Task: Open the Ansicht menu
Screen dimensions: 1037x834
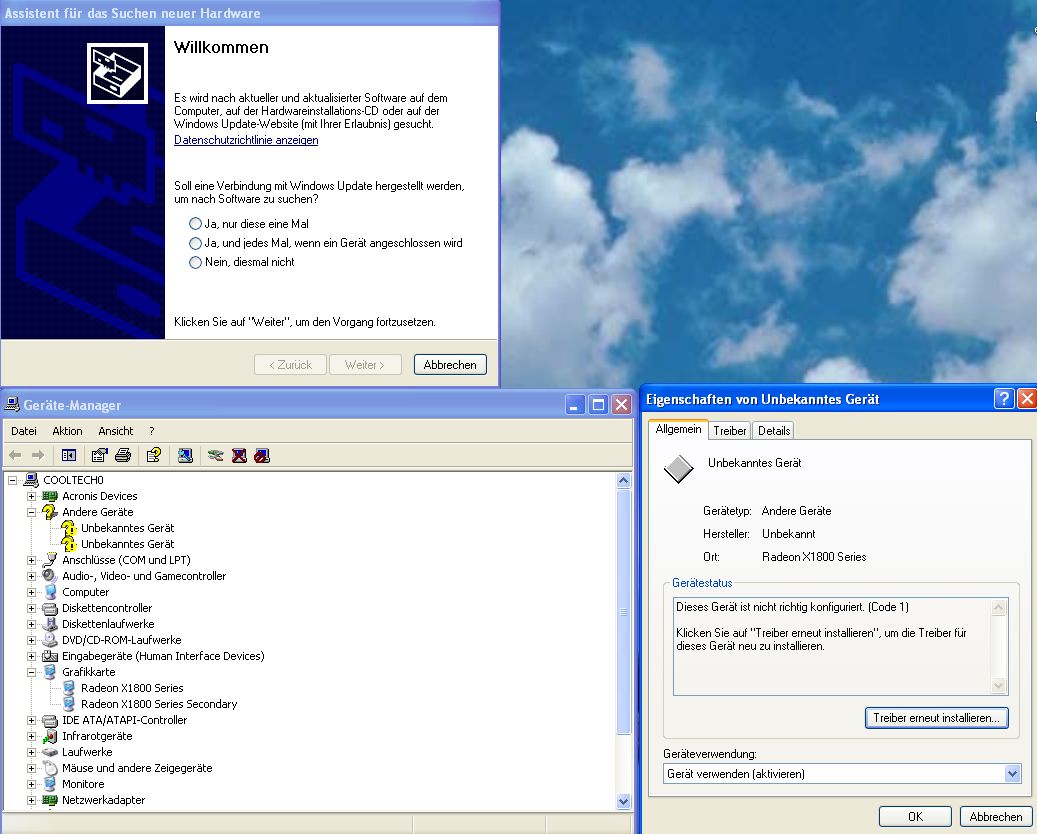Action: click(x=116, y=431)
